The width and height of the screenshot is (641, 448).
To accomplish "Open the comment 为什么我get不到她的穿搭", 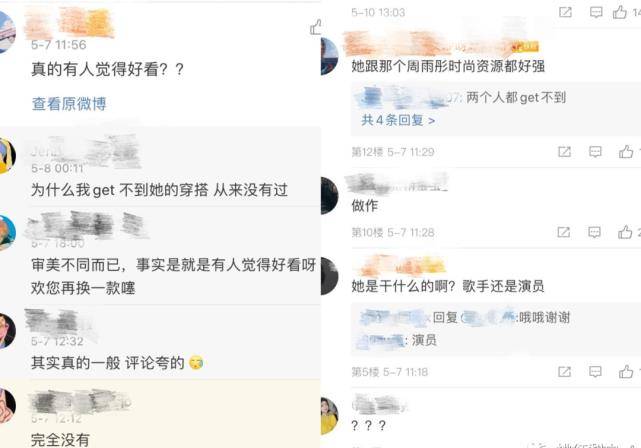I will point(159,190).
